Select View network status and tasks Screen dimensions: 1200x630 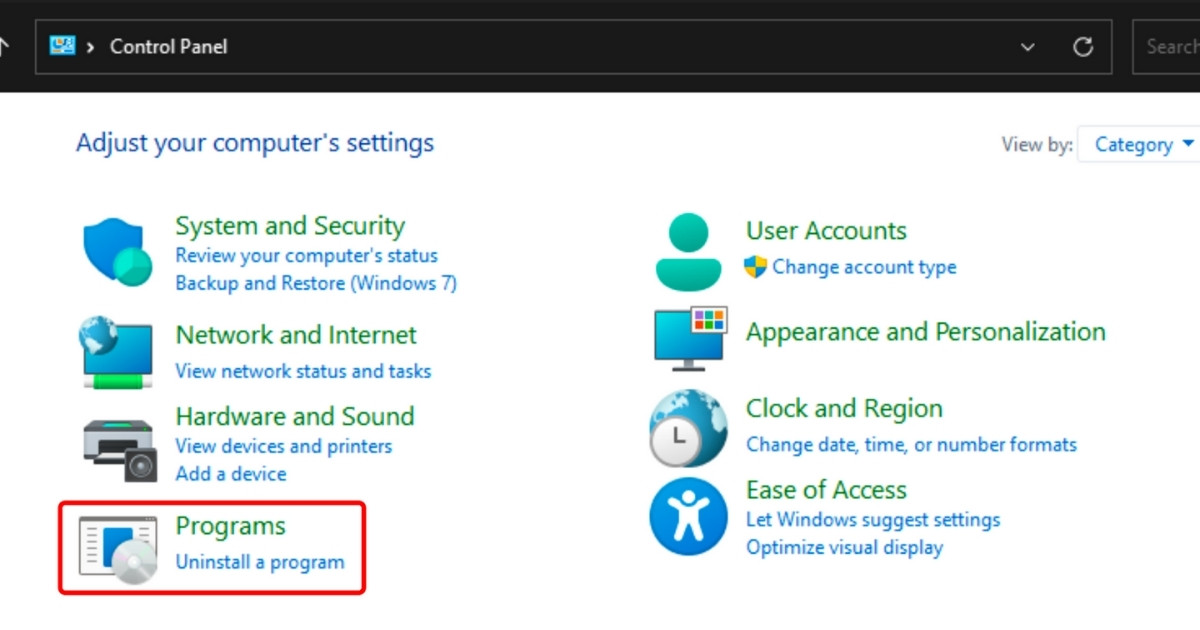[x=303, y=371]
